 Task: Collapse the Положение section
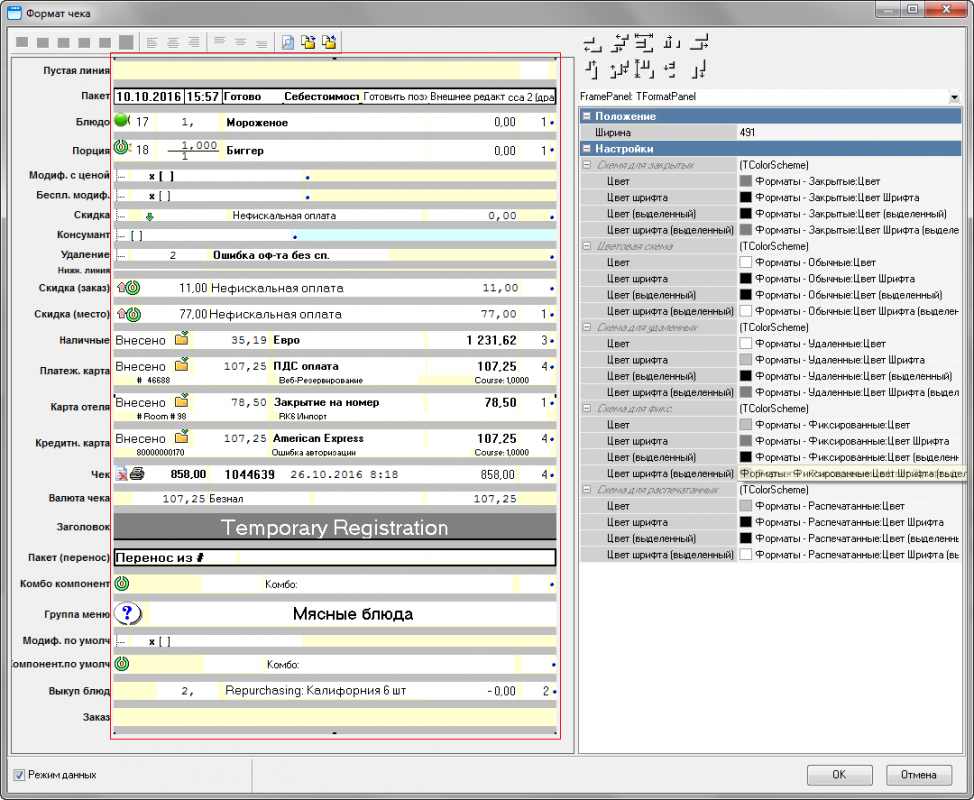point(586,116)
